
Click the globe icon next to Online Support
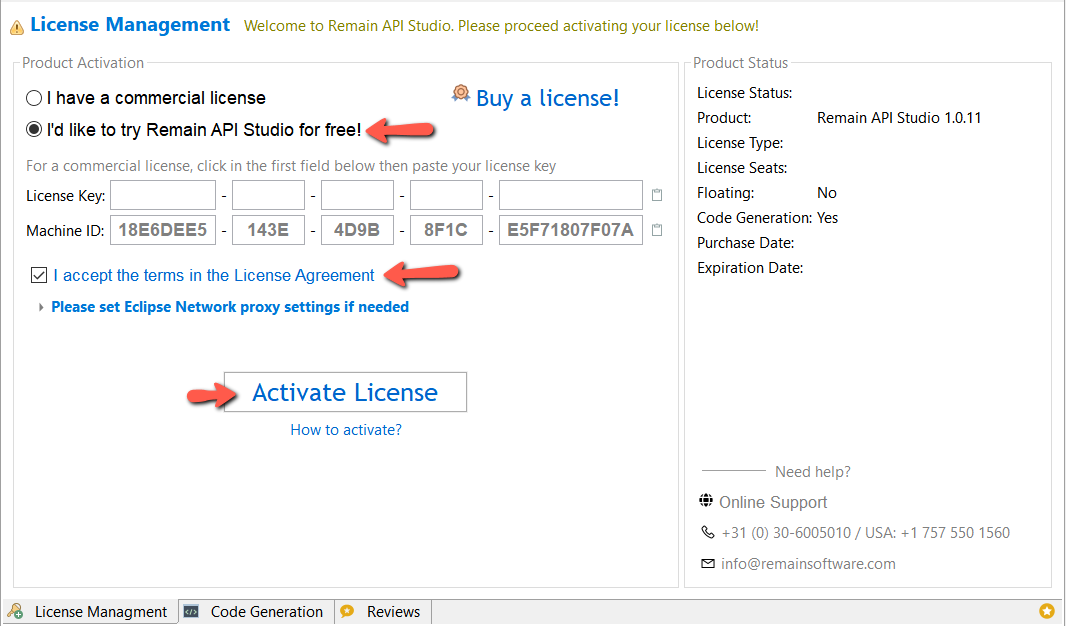coord(706,501)
